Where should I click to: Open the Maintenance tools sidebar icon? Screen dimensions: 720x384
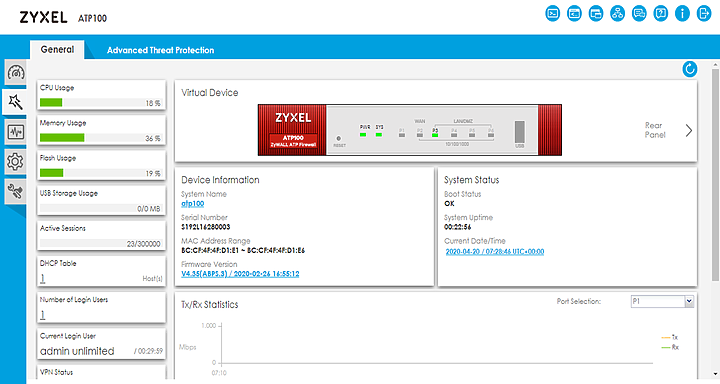coord(16,191)
